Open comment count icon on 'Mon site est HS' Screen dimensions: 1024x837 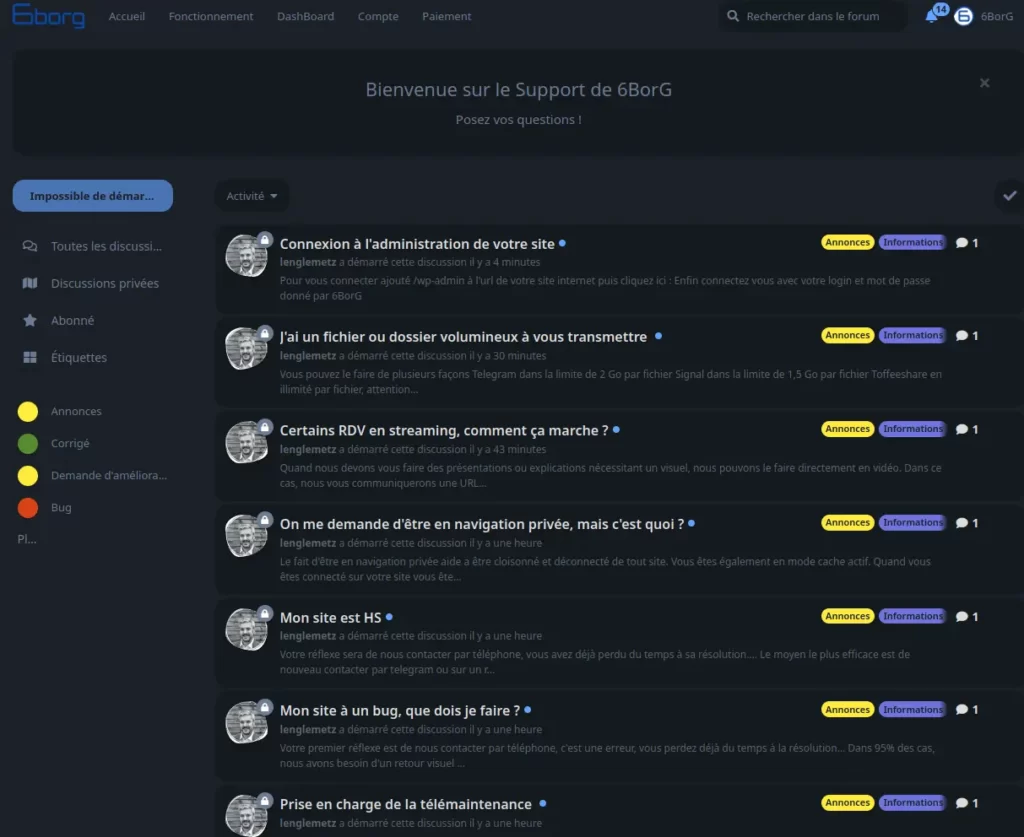pos(961,616)
